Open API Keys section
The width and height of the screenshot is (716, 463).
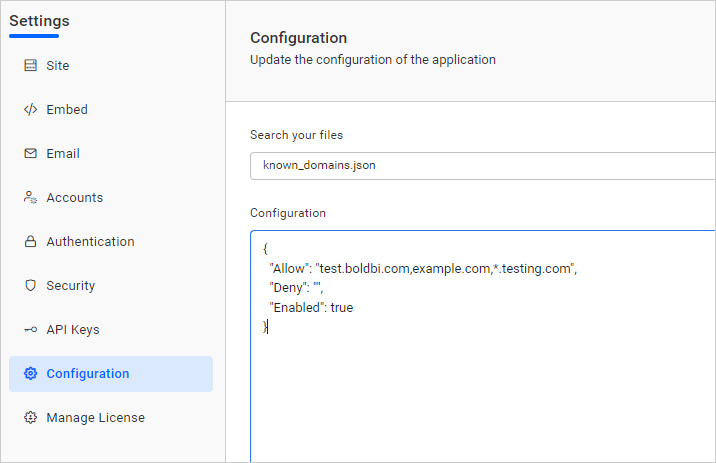[x=73, y=330]
